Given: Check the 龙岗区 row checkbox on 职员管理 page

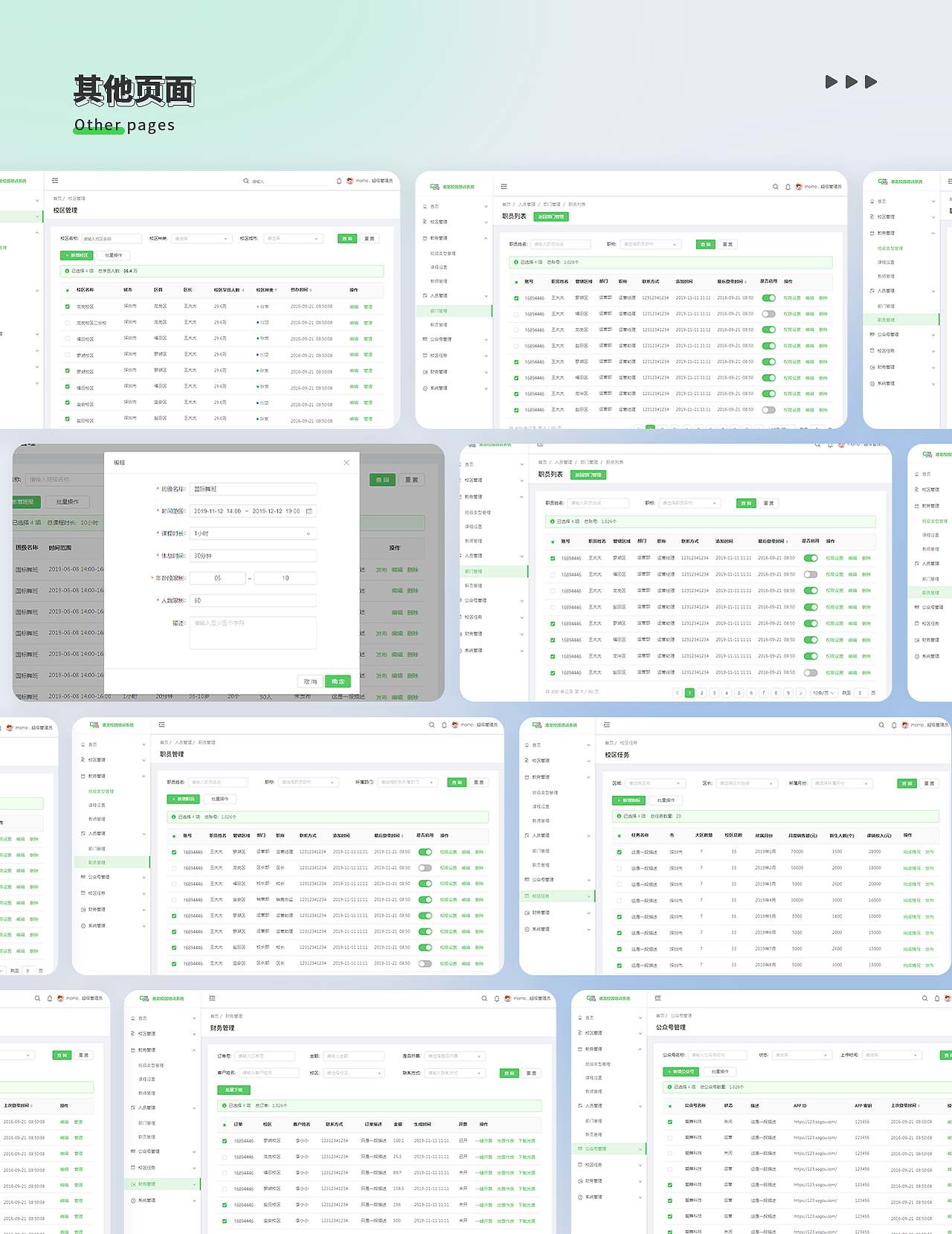Looking at the screenshot, I should point(174,868).
